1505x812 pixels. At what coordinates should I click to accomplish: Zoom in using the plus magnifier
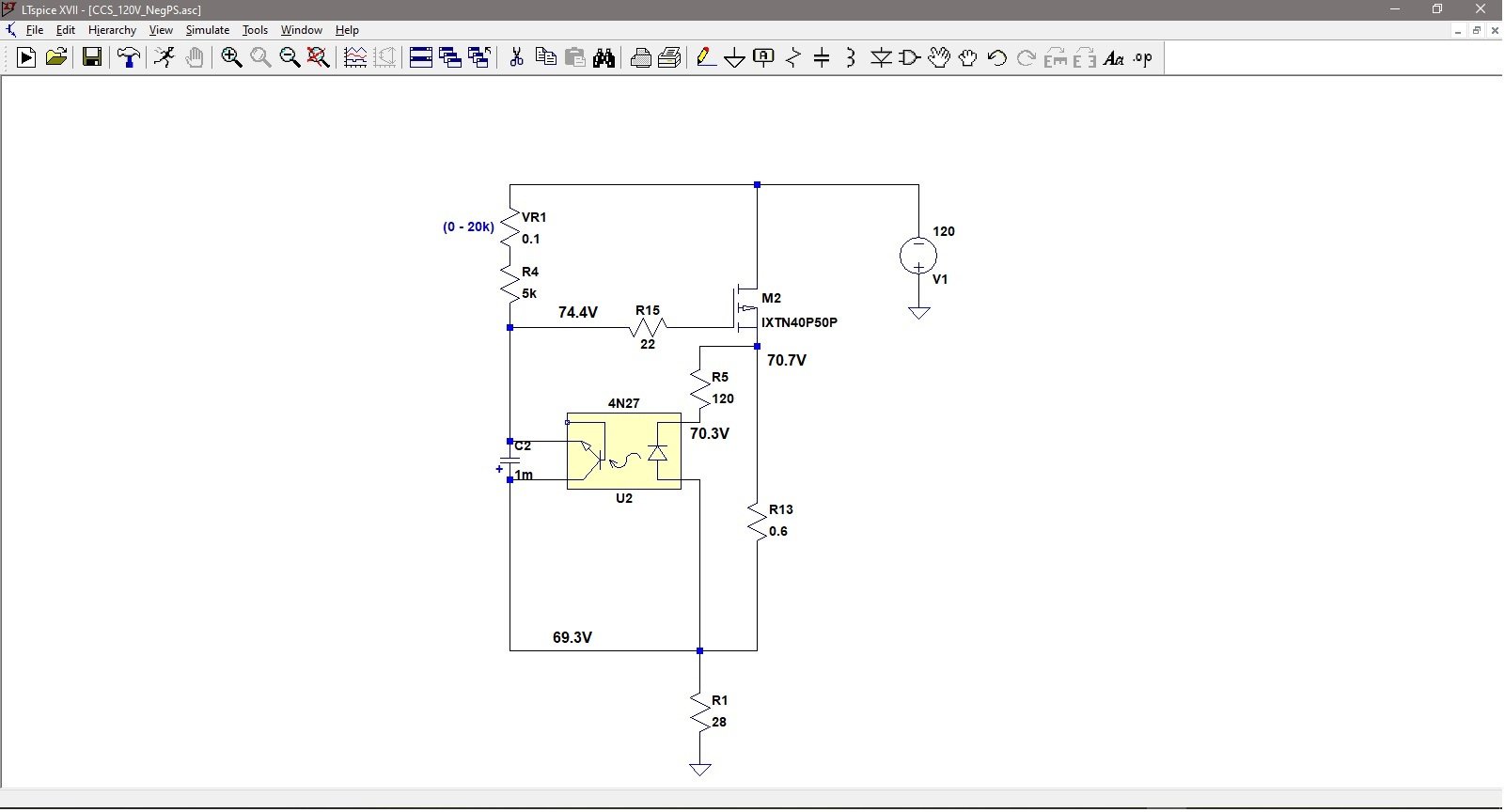click(231, 58)
